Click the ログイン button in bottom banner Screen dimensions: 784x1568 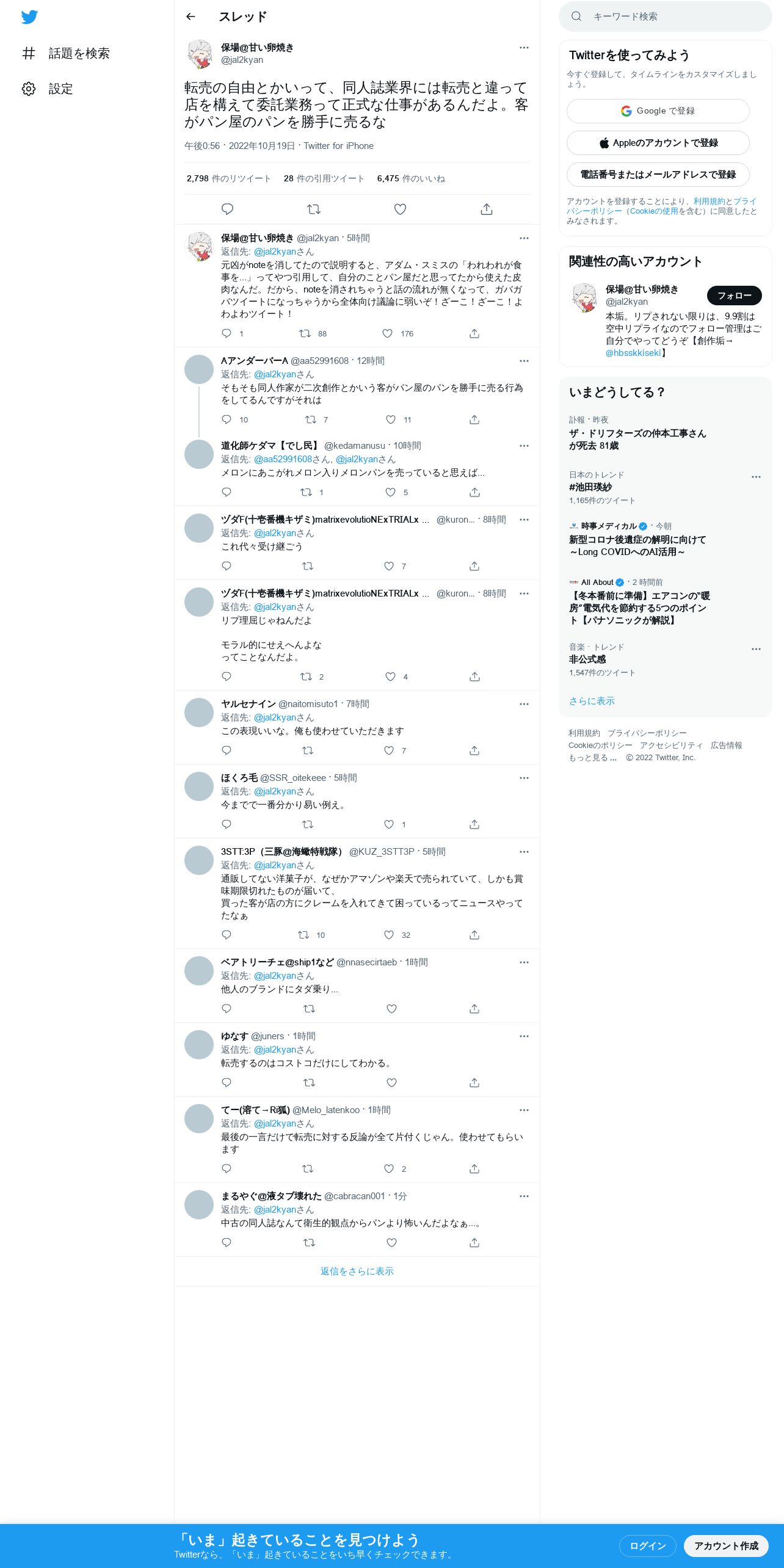point(647,1545)
